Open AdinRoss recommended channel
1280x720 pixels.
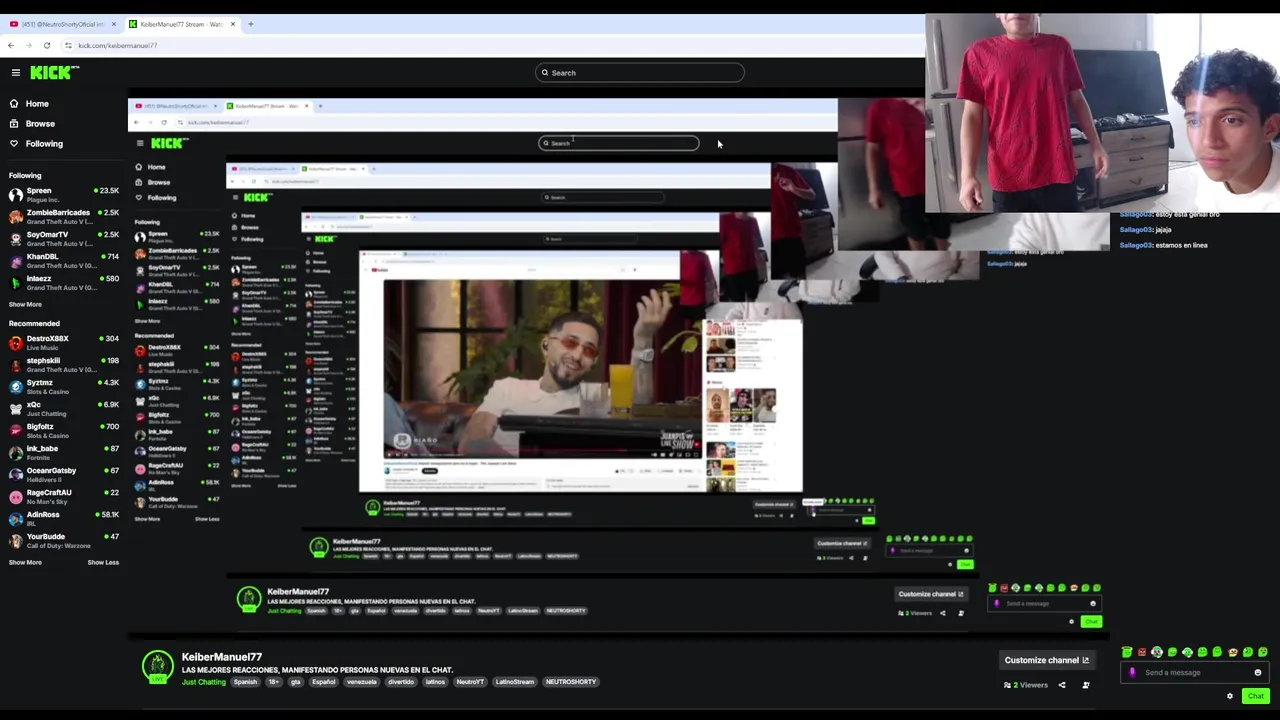(63, 518)
